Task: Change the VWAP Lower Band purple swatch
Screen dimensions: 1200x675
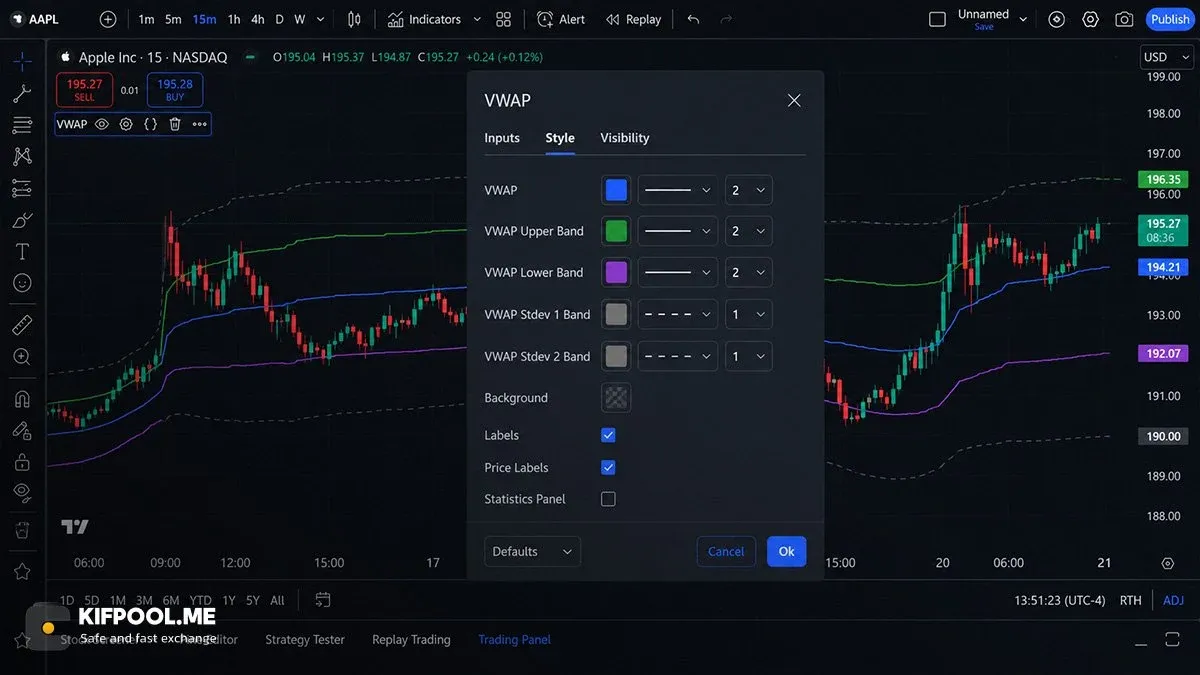Action: coord(616,272)
